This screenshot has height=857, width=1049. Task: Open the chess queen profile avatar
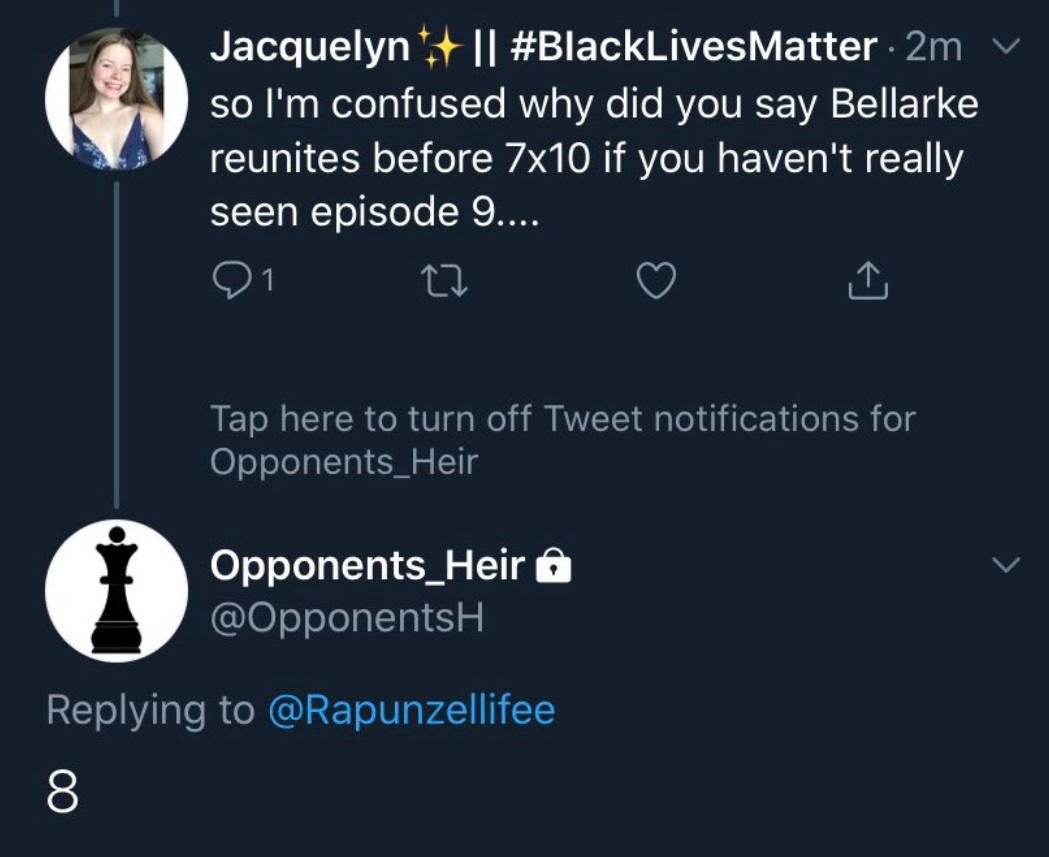click(x=117, y=590)
